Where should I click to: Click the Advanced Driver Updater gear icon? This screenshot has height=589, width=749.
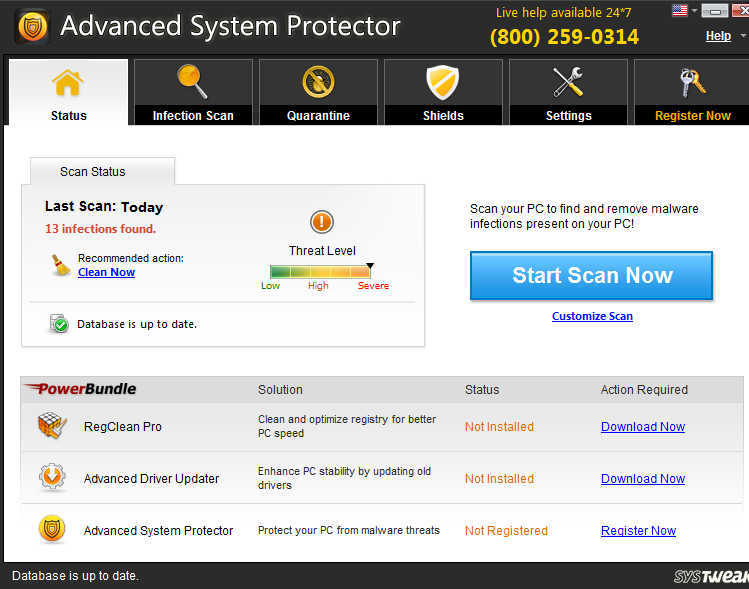coord(52,477)
